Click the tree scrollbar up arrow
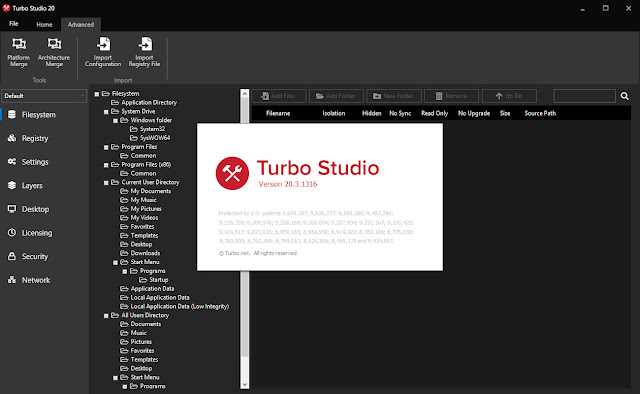 coord(244,93)
